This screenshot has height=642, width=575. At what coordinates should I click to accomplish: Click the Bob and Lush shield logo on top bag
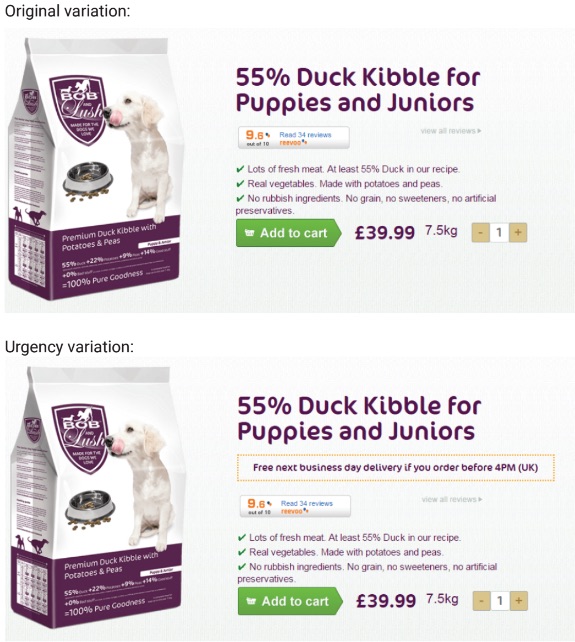[x=79, y=109]
